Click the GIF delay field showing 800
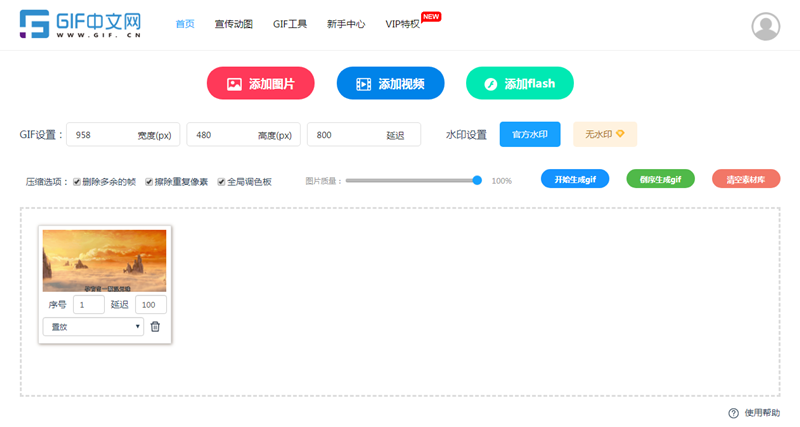The width and height of the screenshot is (800, 427). 364,135
